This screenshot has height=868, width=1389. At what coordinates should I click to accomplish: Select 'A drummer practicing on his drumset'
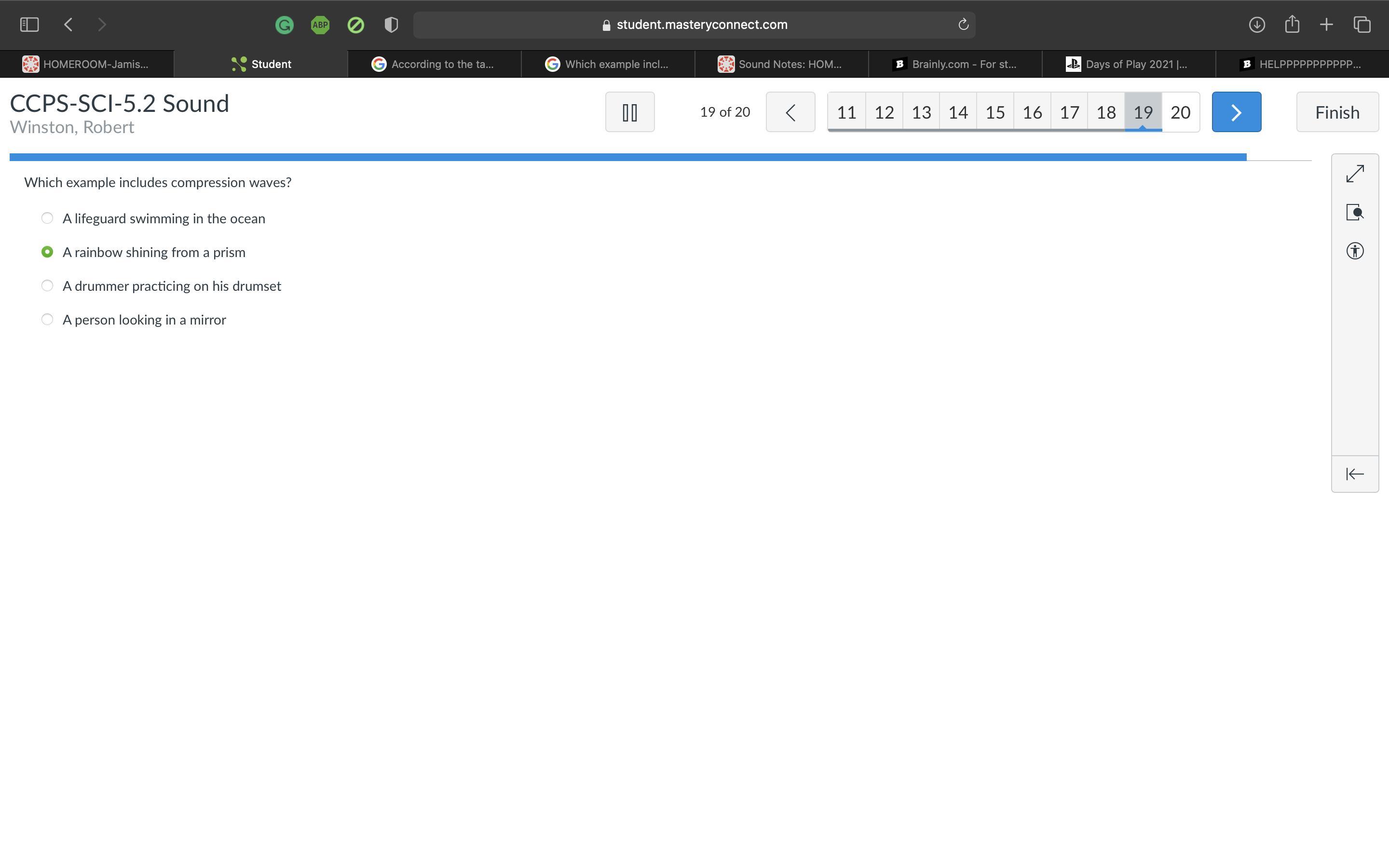point(48,286)
